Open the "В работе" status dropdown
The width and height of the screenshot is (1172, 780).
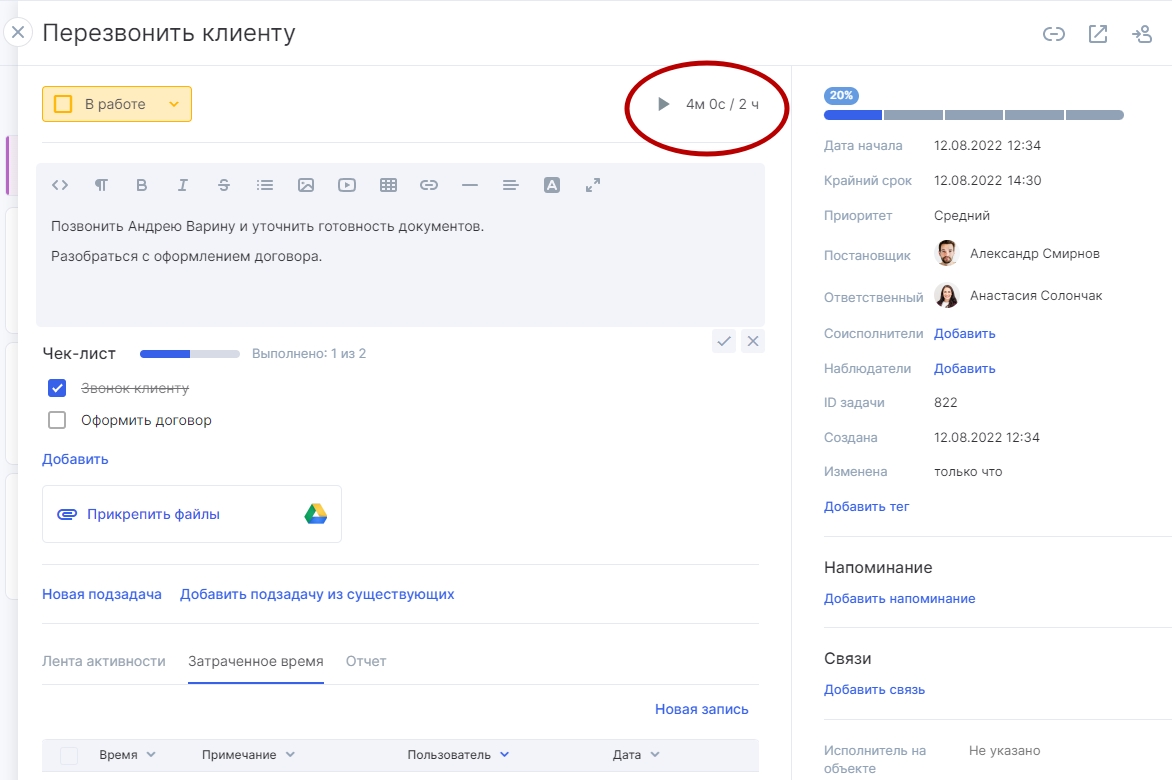coord(173,104)
